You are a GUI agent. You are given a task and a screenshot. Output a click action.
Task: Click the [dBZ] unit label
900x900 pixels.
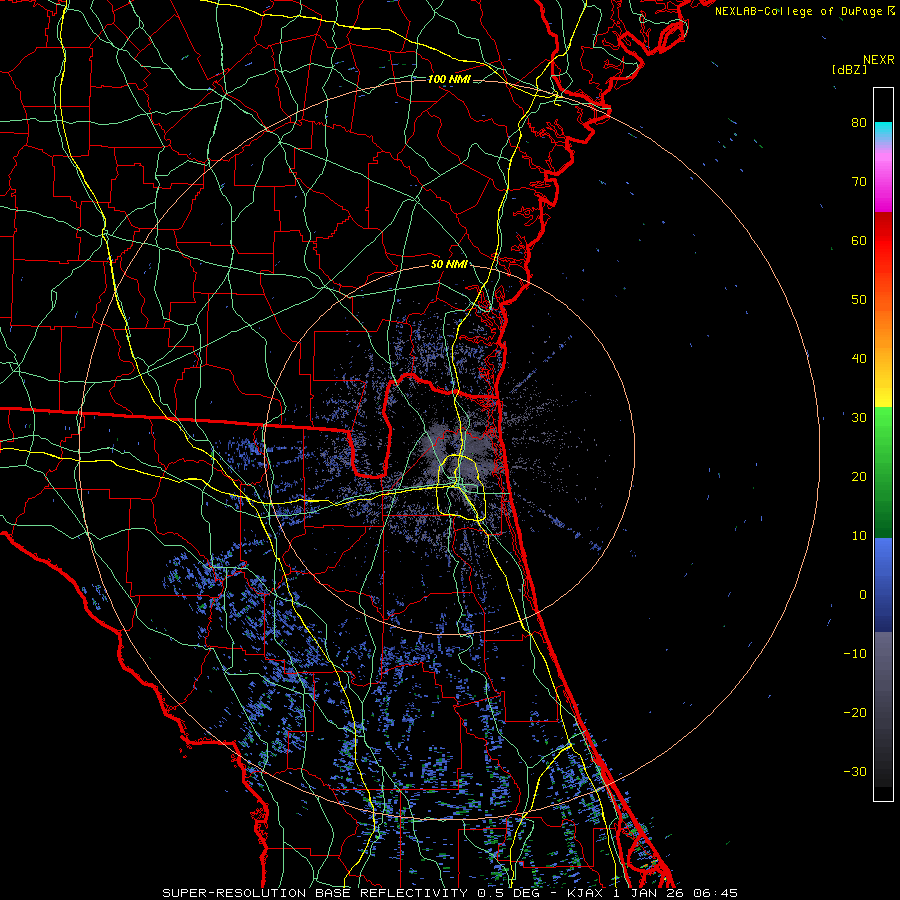coord(849,69)
